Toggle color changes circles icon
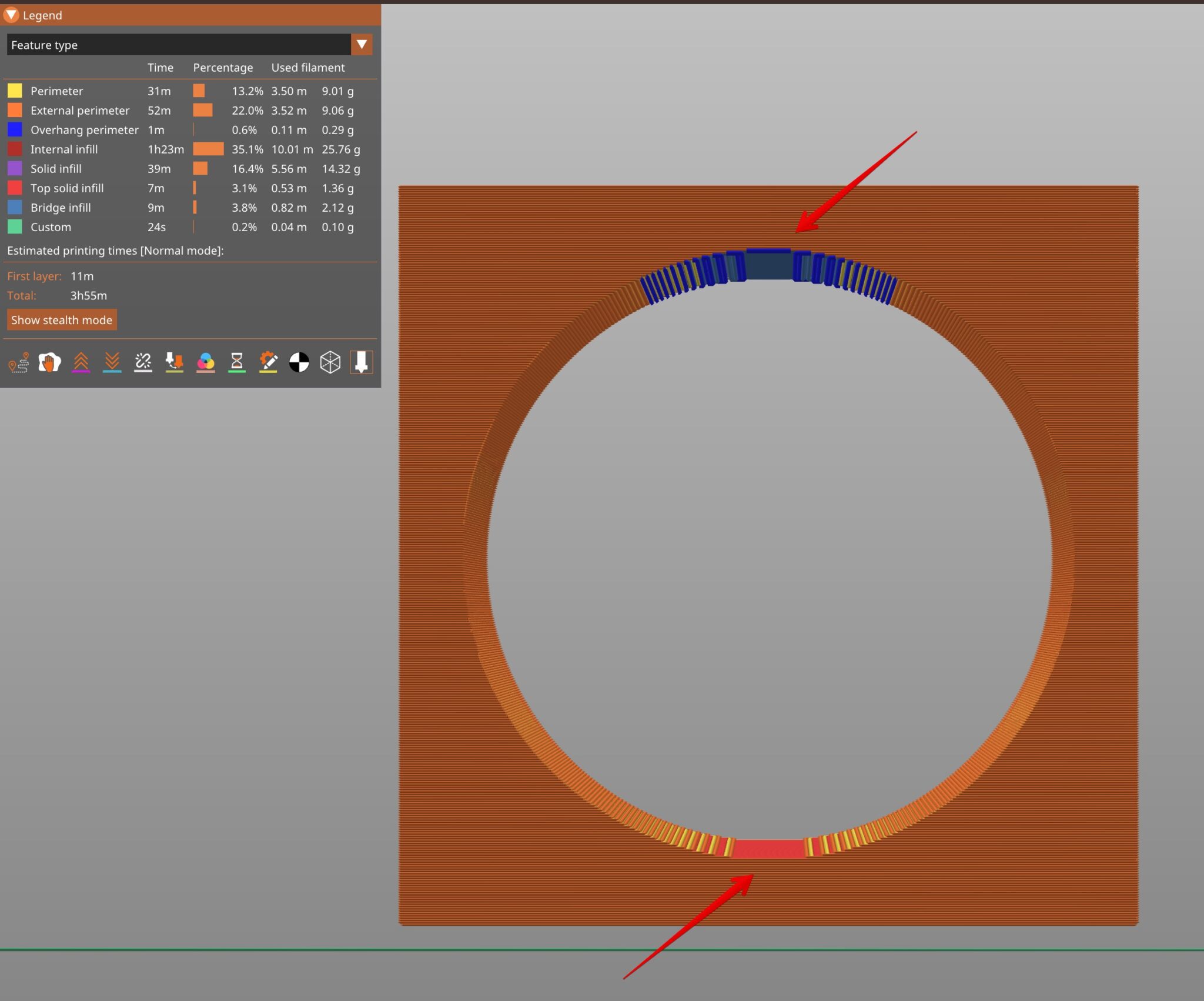 [x=206, y=362]
